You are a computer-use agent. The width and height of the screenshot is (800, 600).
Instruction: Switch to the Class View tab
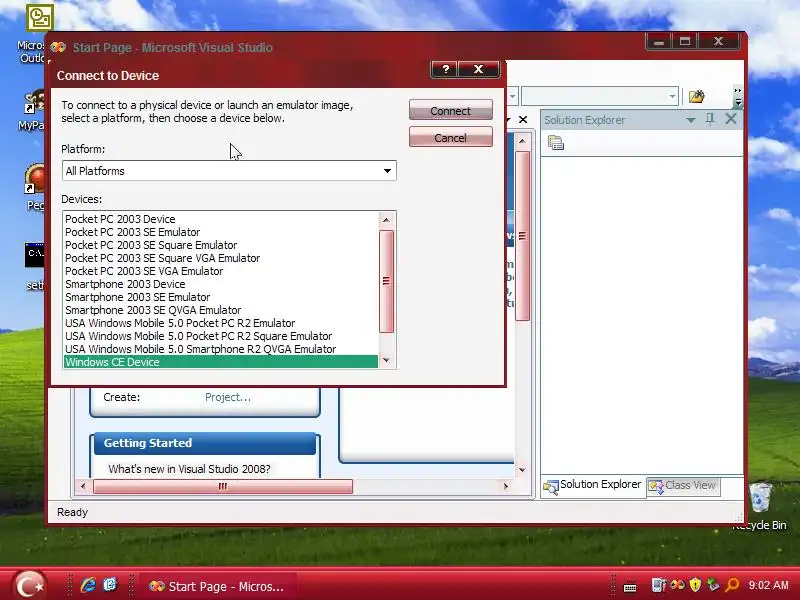click(x=683, y=485)
